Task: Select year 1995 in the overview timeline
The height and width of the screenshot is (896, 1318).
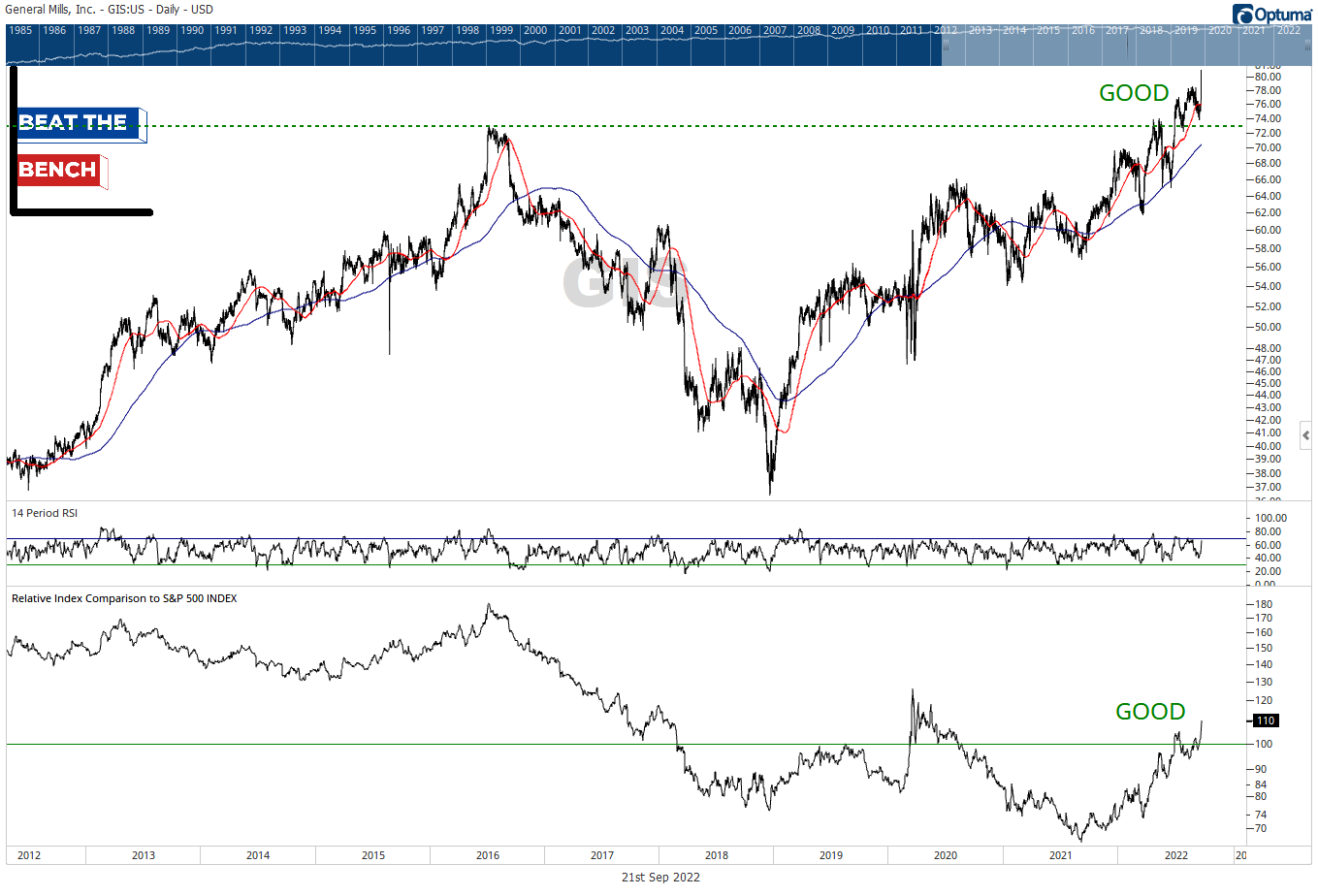Action: tap(365, 30)
